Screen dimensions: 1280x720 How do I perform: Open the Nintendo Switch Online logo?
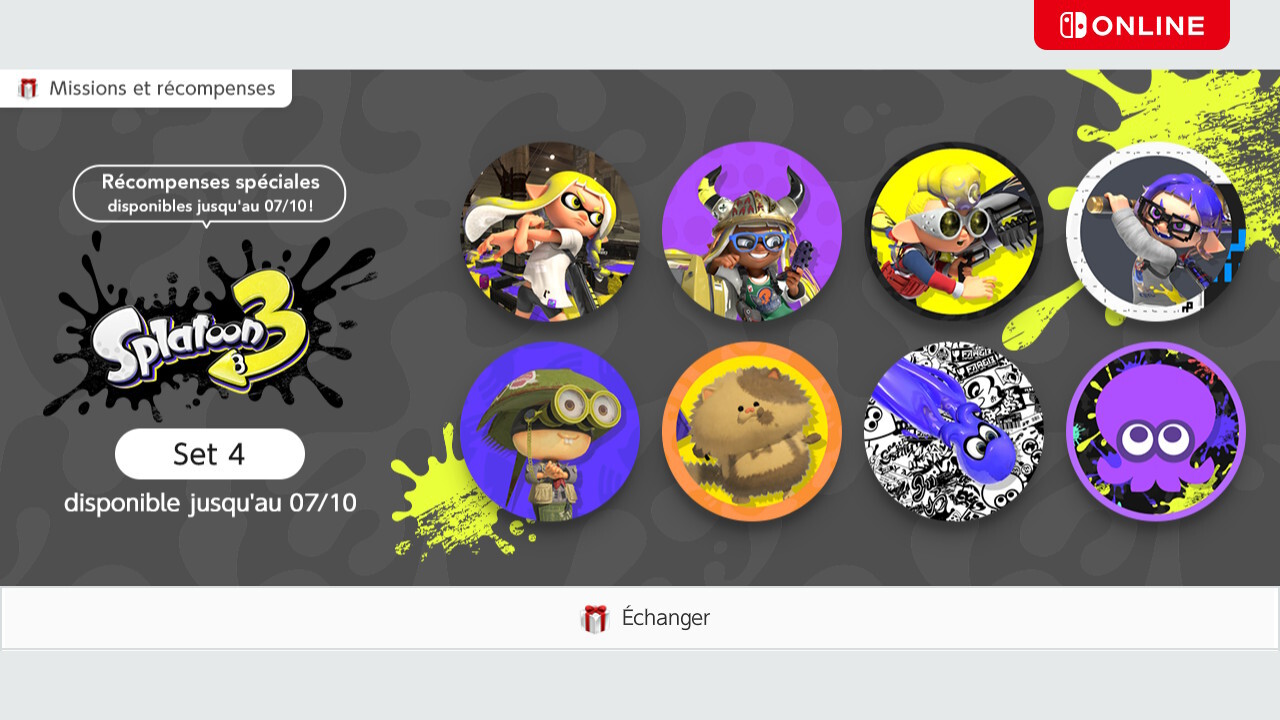pyautogui.click(x=1132, y=25)
